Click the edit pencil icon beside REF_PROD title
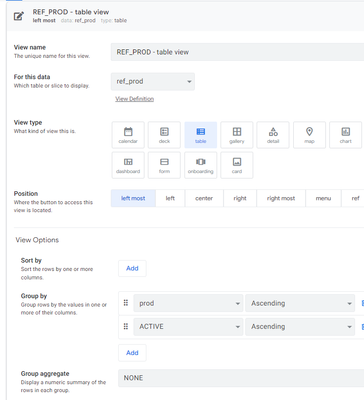Viewport: 364px width, 400px height. click(19, 16)
